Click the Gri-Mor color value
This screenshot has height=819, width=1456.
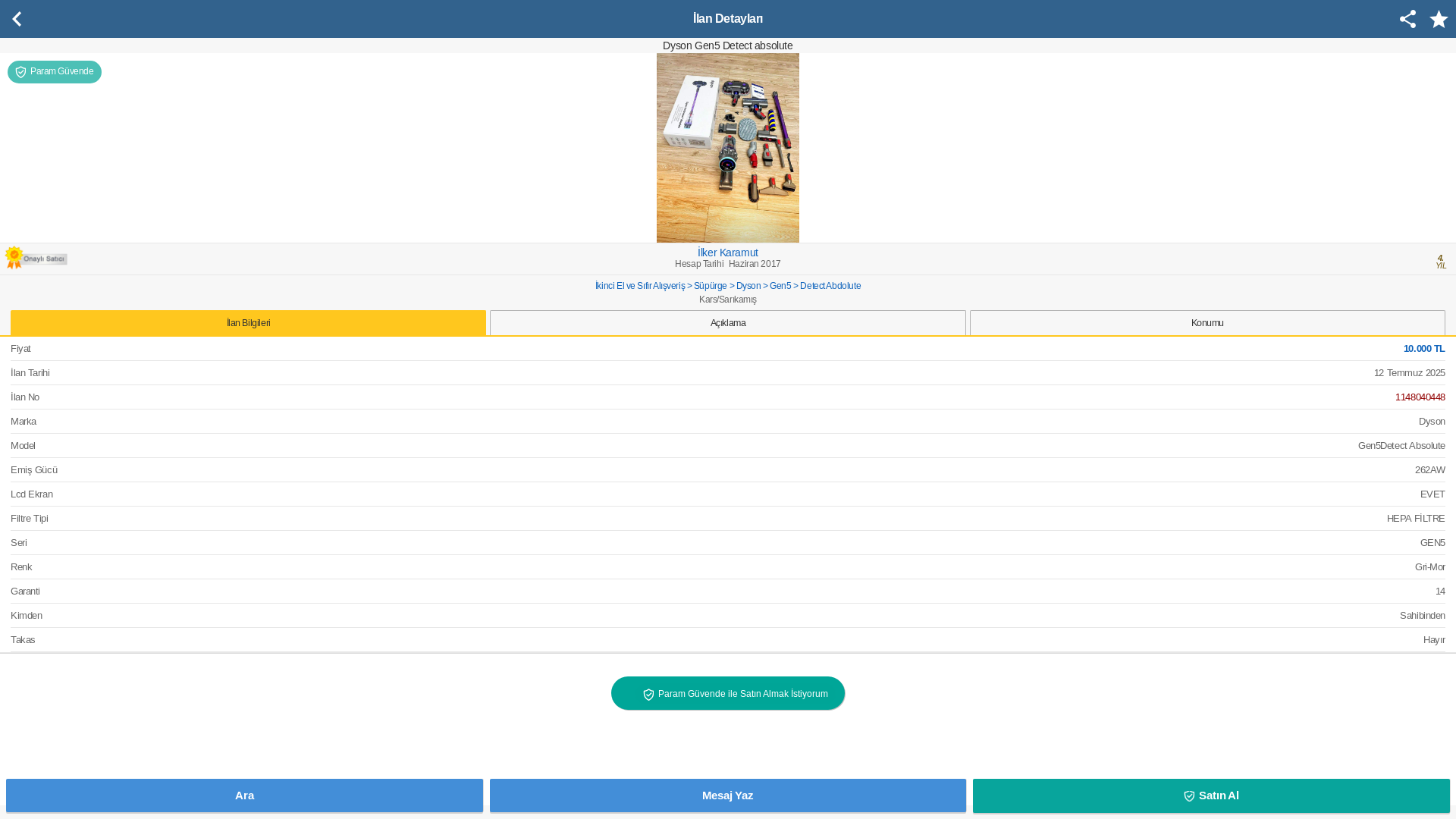point(1430,567)
